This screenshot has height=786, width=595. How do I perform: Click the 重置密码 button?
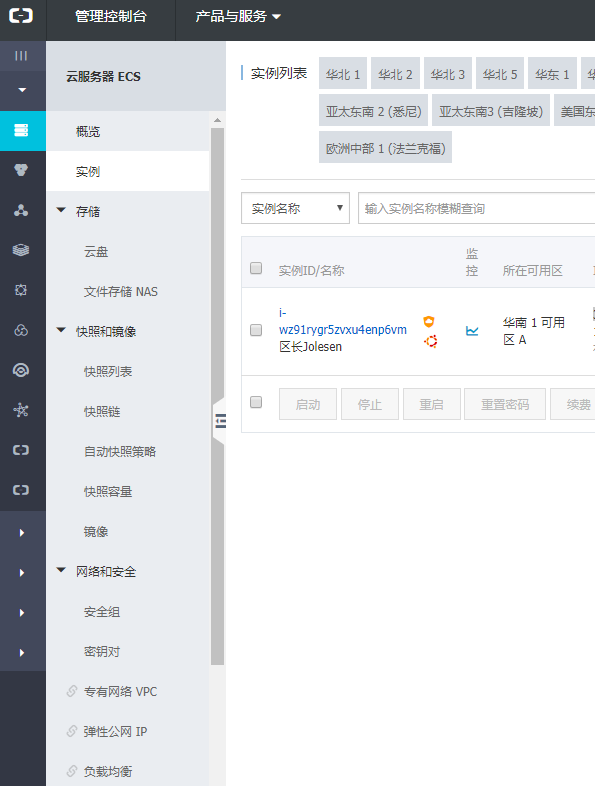click(505, 404)
